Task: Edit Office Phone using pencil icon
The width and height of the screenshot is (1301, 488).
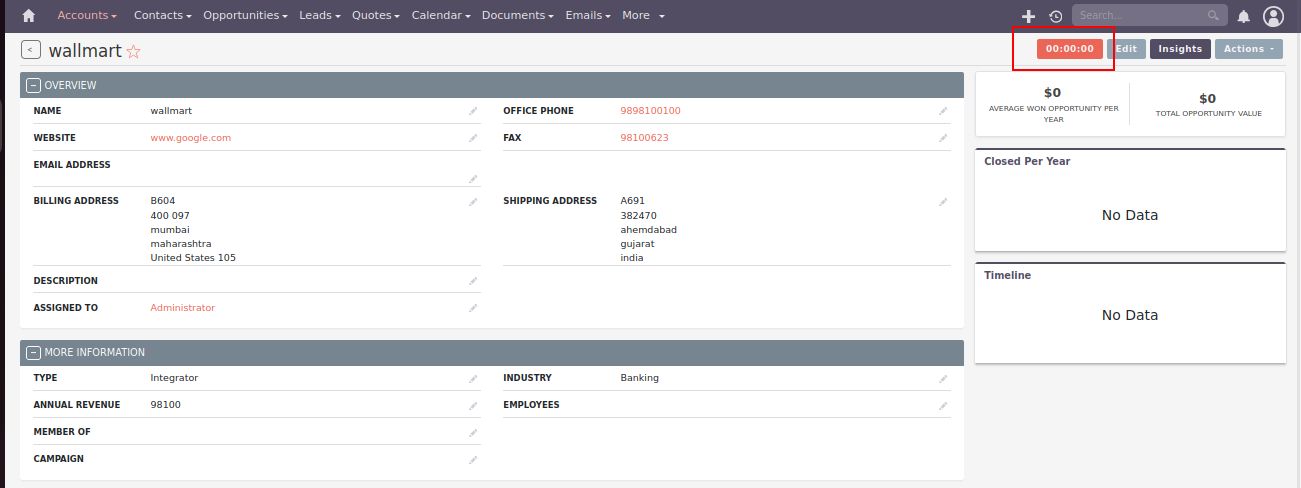Action: [942, 111]
